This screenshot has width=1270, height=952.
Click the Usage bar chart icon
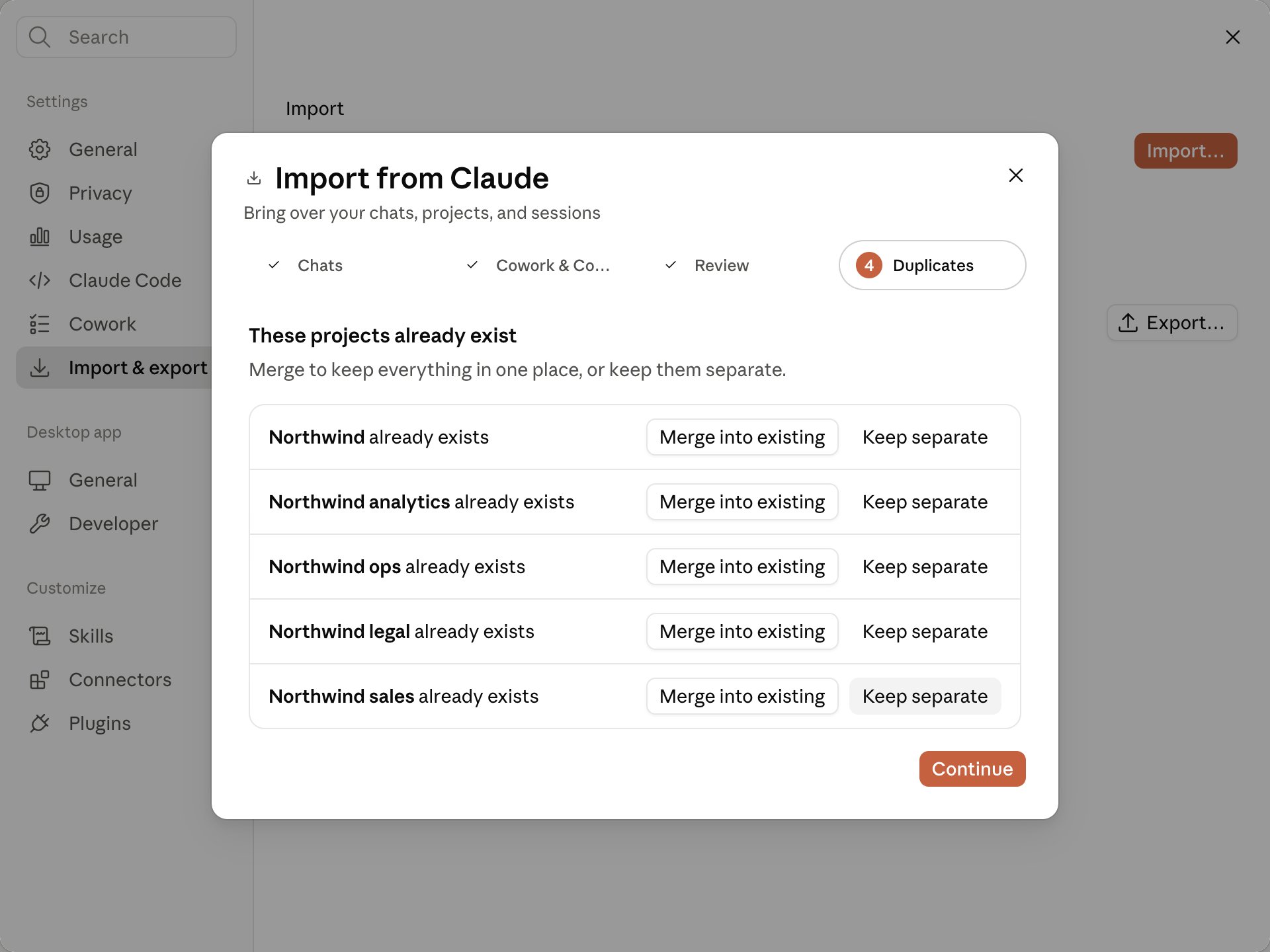click(x=40, y=237)
